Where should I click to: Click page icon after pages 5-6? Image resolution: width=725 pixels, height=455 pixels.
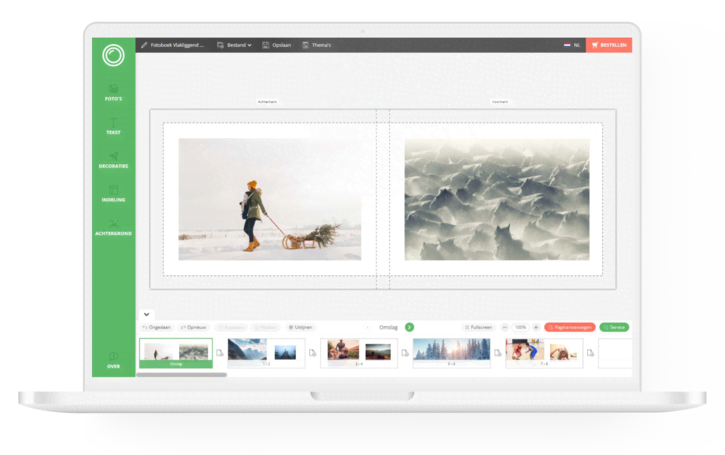coord(498,353)
